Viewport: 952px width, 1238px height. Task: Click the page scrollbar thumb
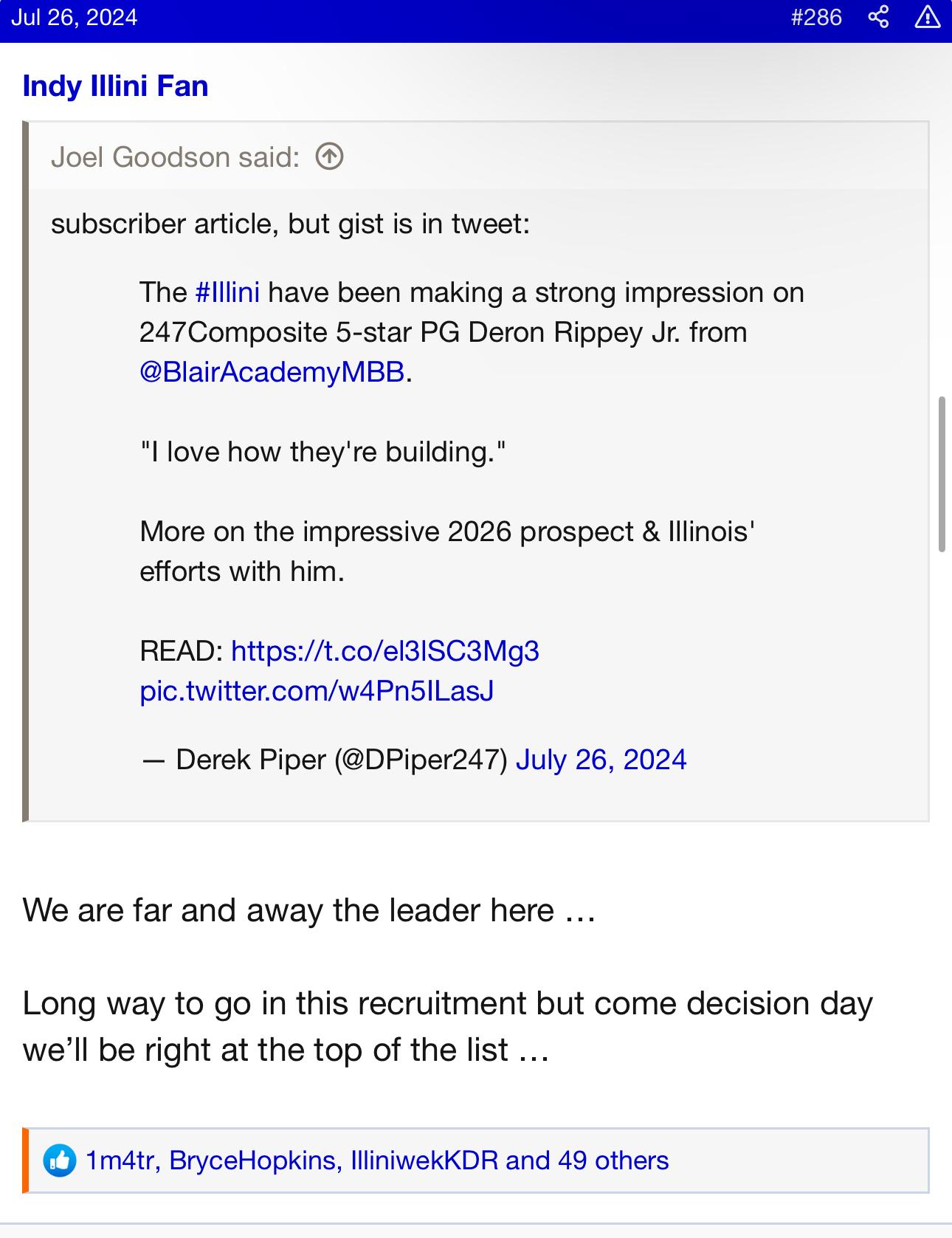(x=941, y=474)
